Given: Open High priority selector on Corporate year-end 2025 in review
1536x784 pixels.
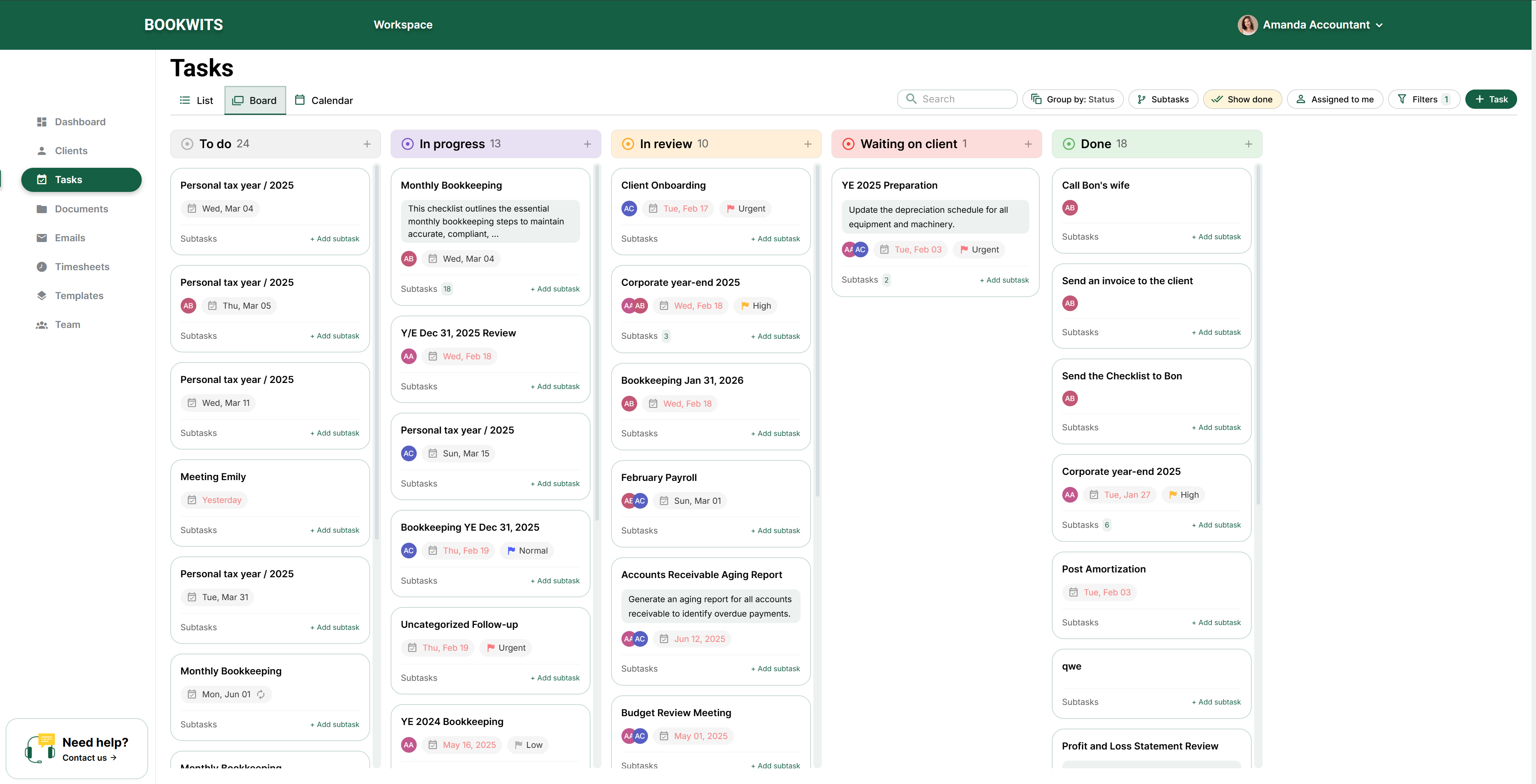Looking at the screenshot, I should click(x=755, y=306).
